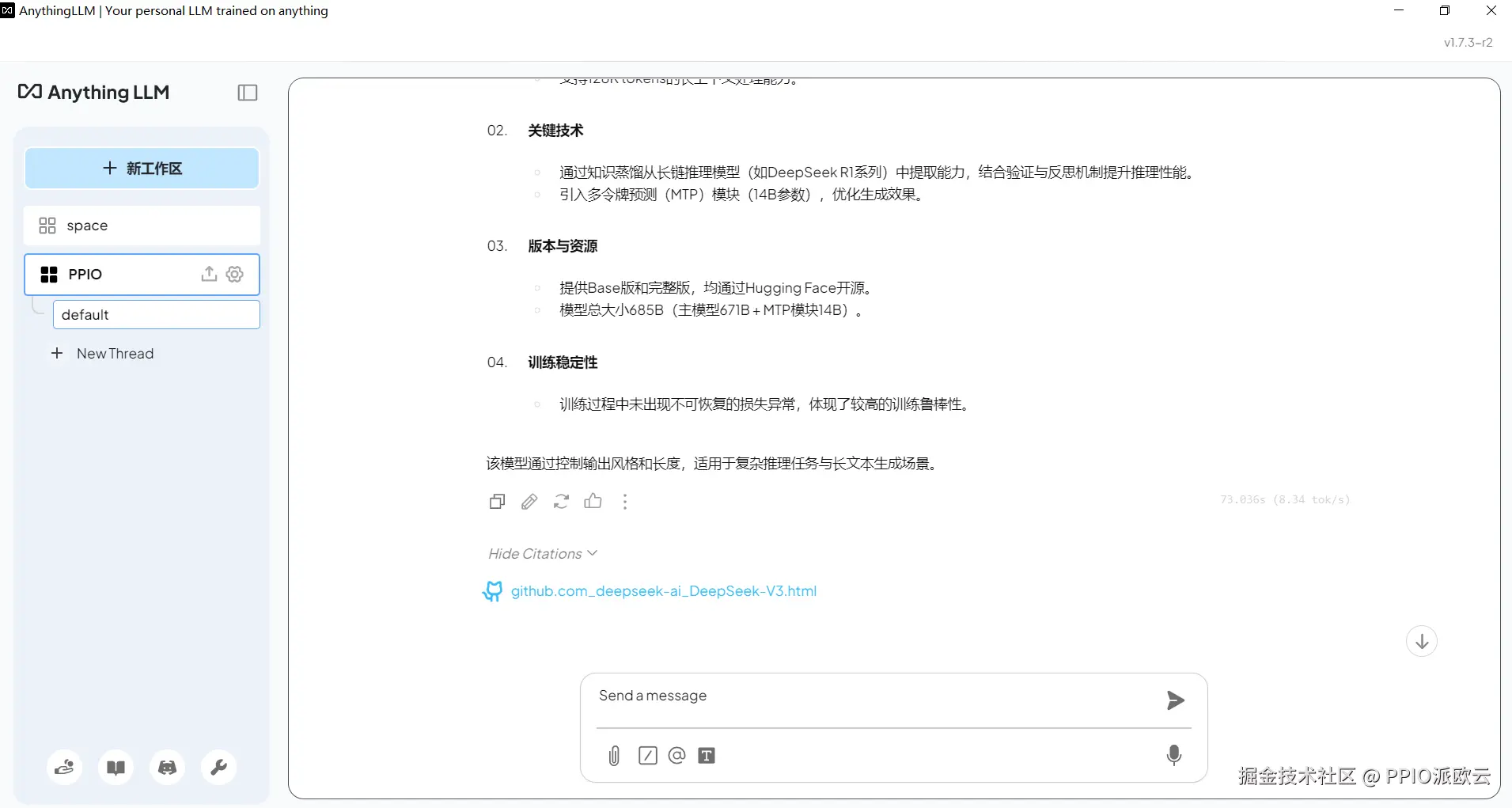Toggle the sidebar collapse icon
The height and width of the screenshot is (808, 1512).
tap(248, 93)
